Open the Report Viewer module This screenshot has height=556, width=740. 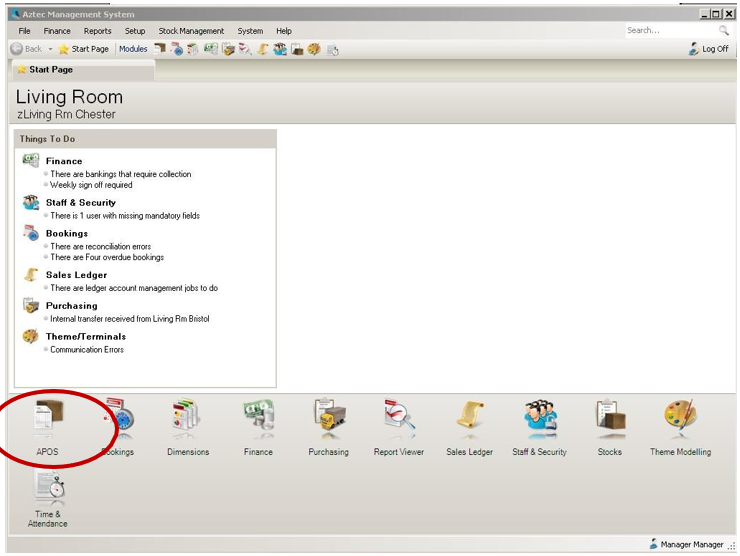[x=399, y=421]
